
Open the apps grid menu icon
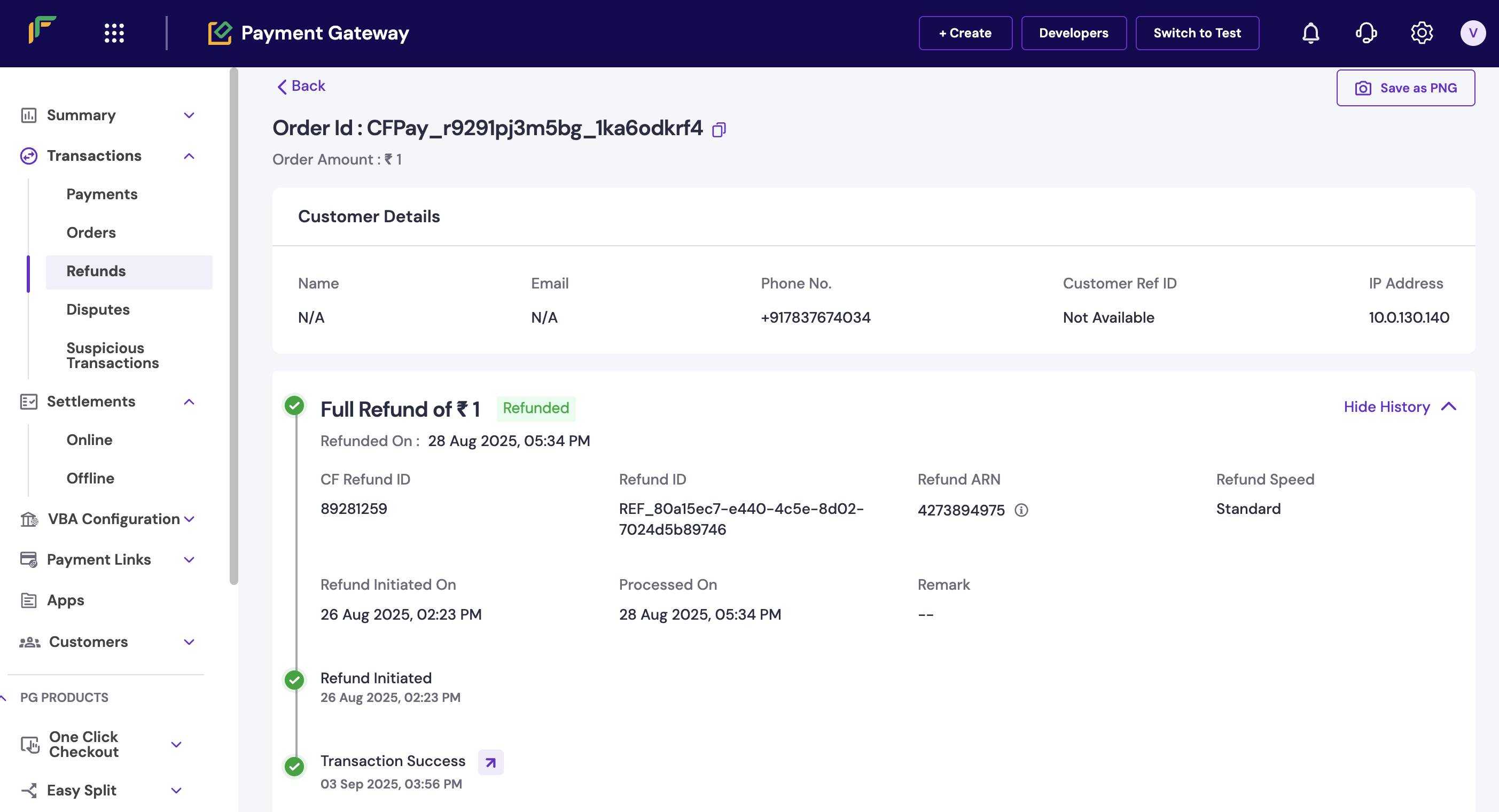(x=114, y=33)
